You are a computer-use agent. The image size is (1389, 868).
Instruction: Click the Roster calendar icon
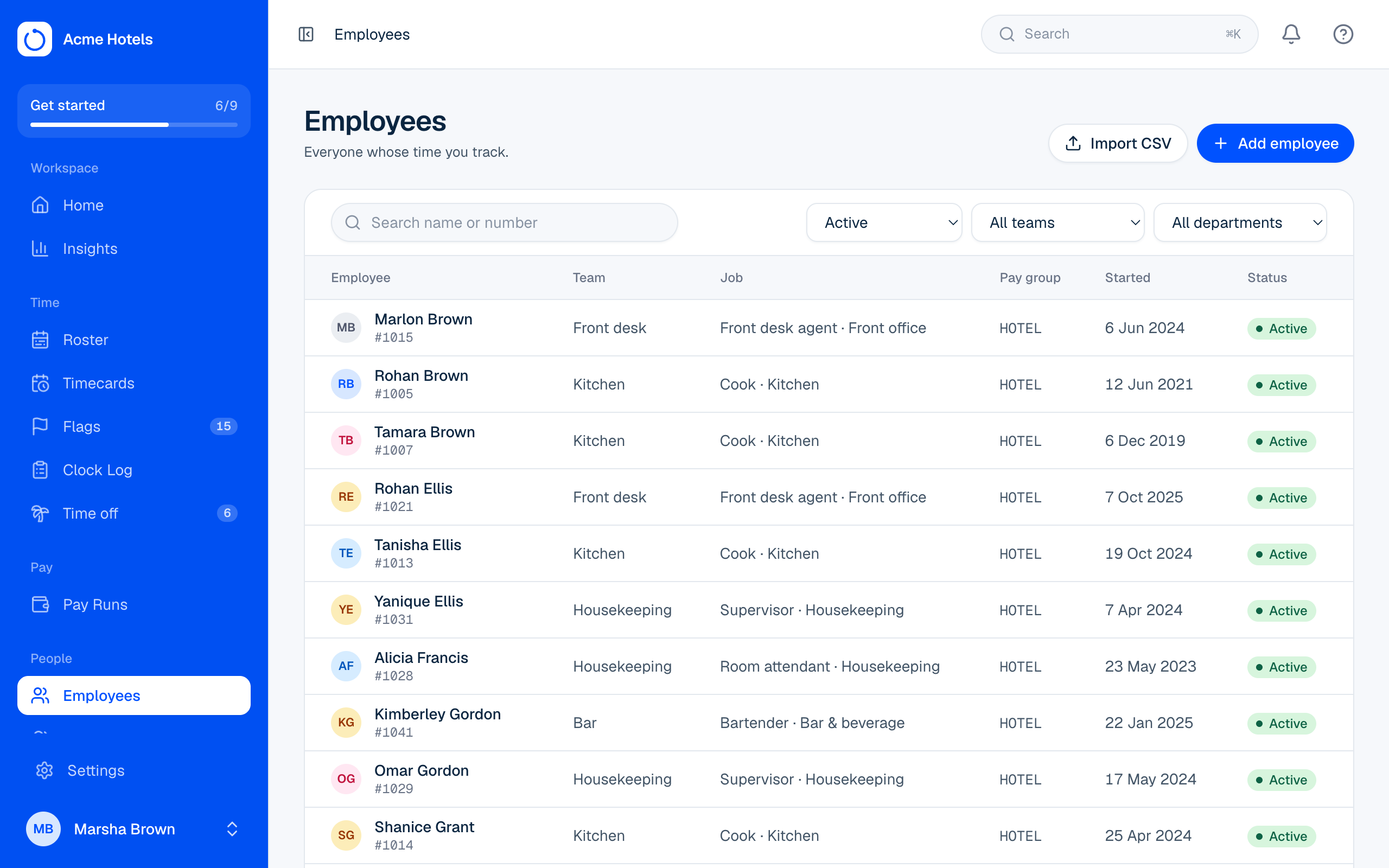click(x=40, y=340)
